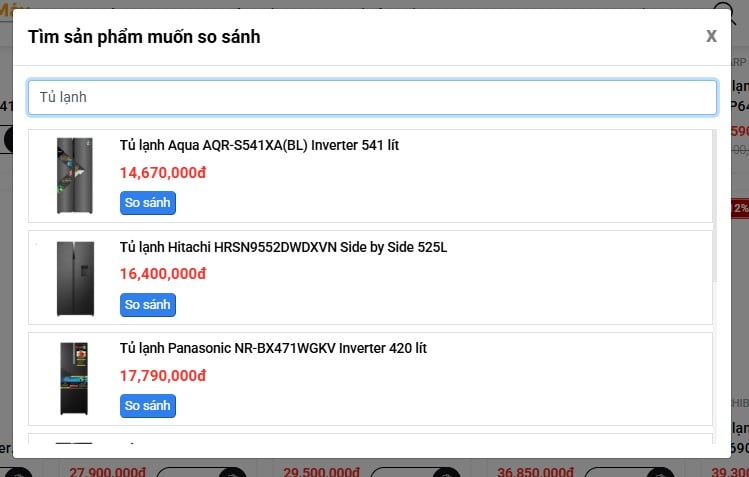The height and width of the screenshot is (477, 749).
Task: Click the dialog title 'Tìm sản phẩm muốn so sánh'
Action: 144,37
